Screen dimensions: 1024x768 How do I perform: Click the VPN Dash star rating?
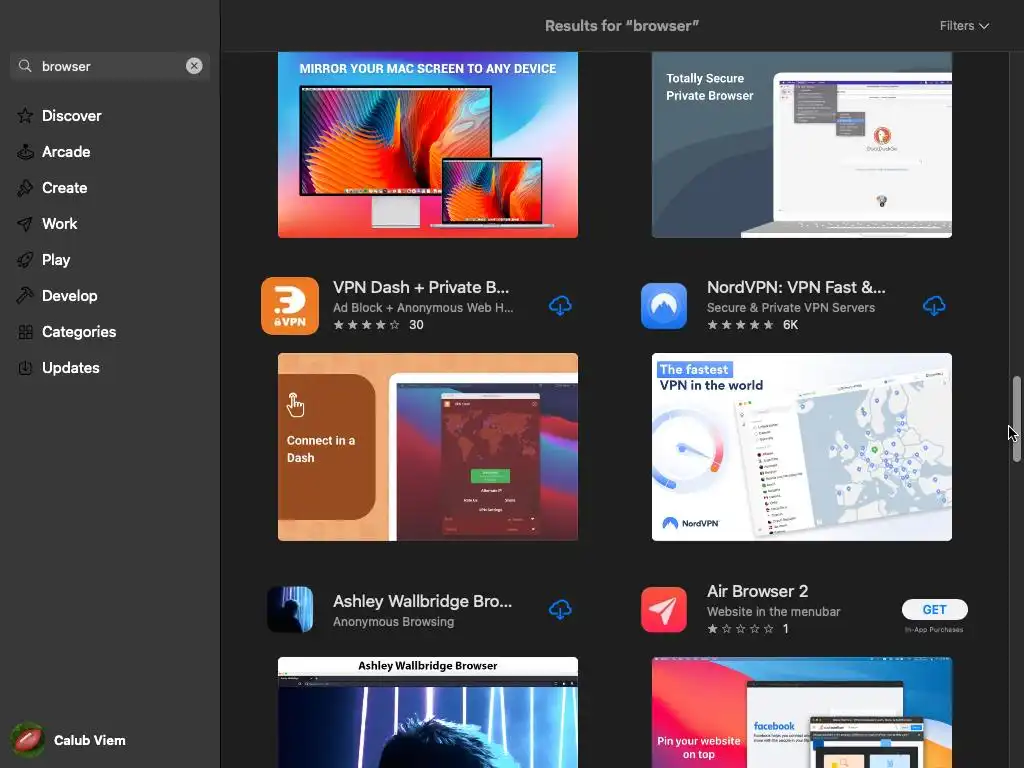(x=366, y=325)
